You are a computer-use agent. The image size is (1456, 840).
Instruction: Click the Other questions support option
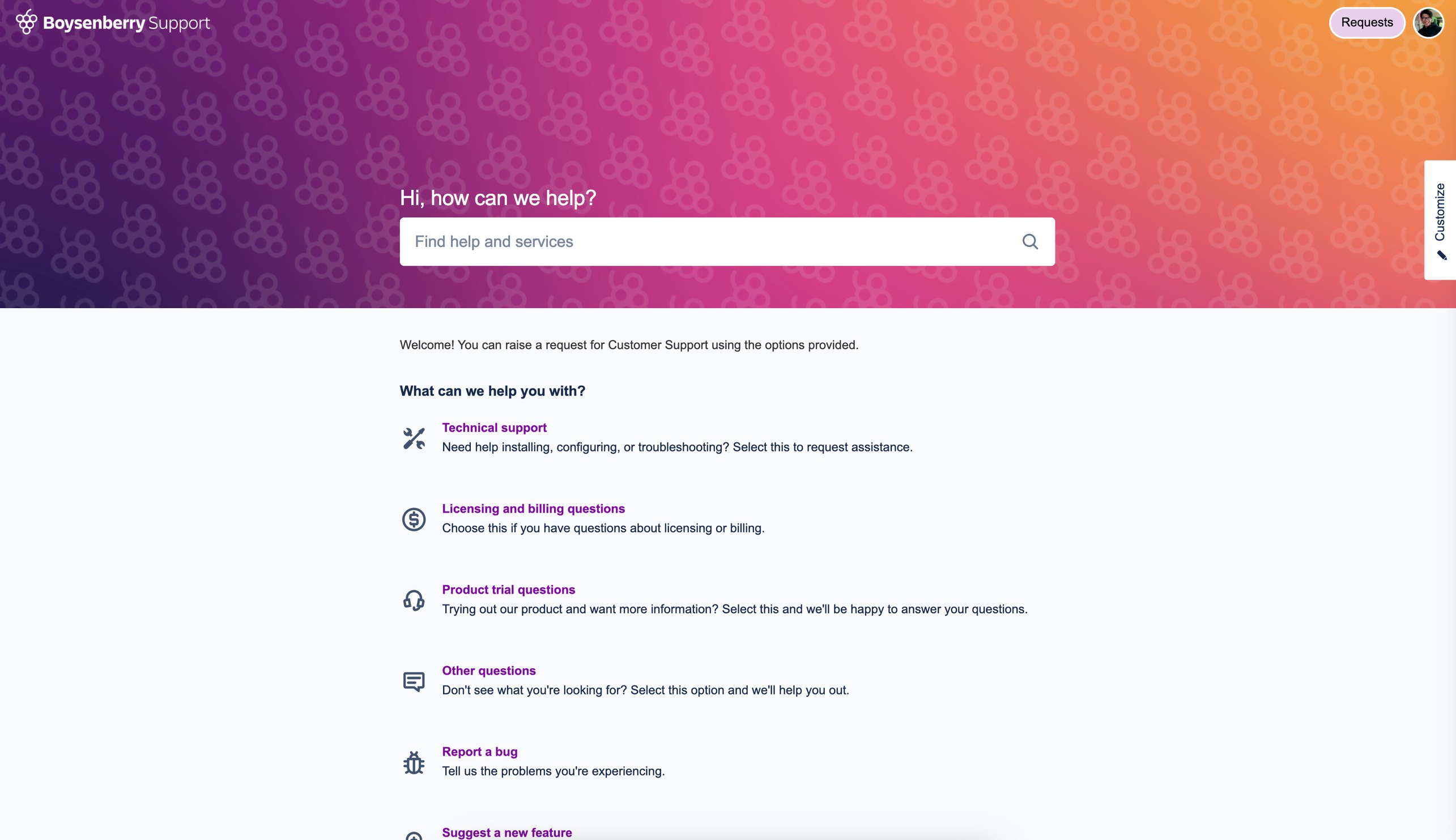(x=489, y=670)
